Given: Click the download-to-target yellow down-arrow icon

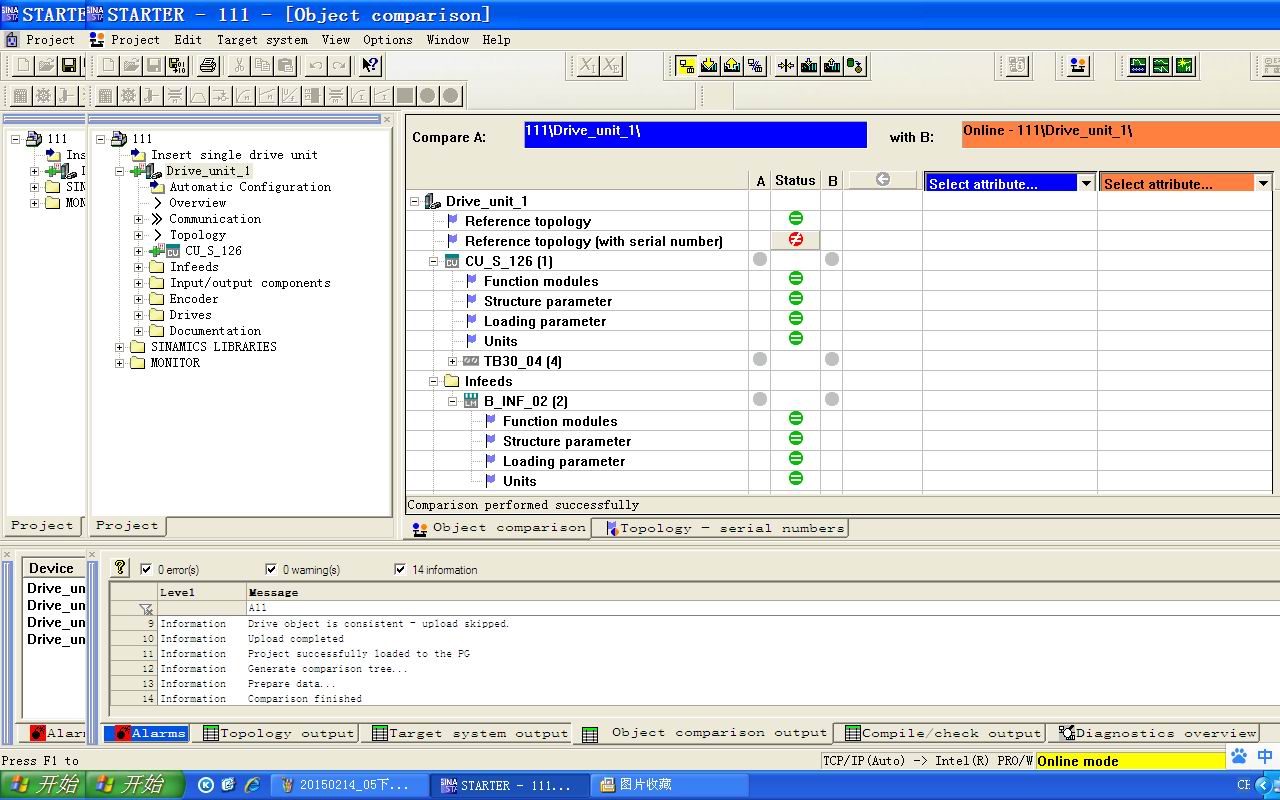Looking at the screenshot, I should 709,66.
